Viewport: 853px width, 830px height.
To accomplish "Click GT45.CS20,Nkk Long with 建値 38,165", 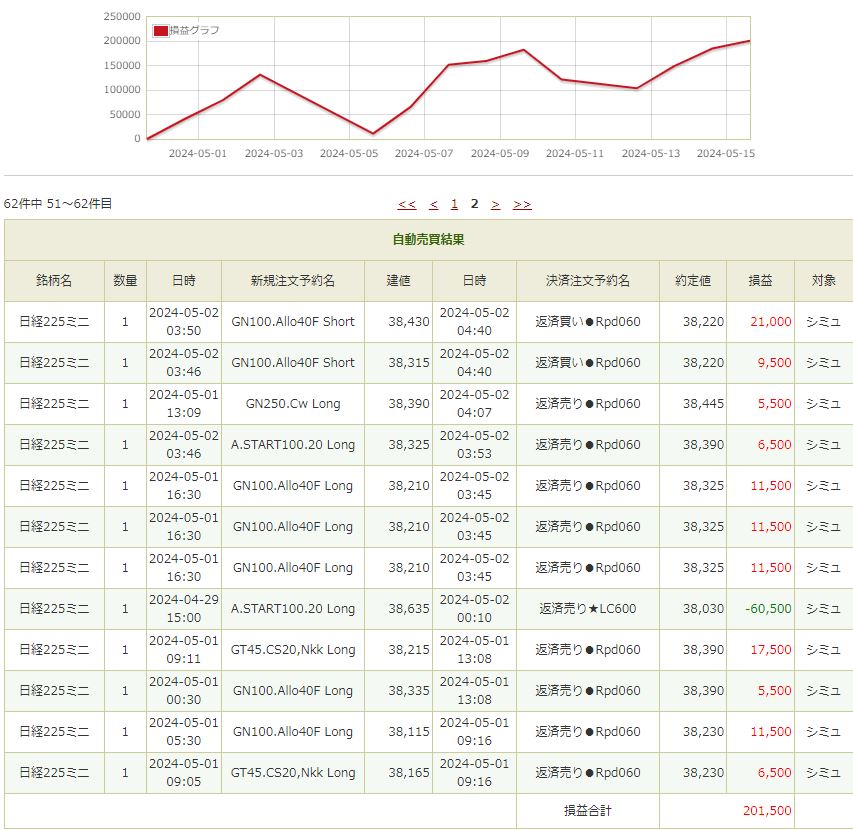I will tap(293, 772).
